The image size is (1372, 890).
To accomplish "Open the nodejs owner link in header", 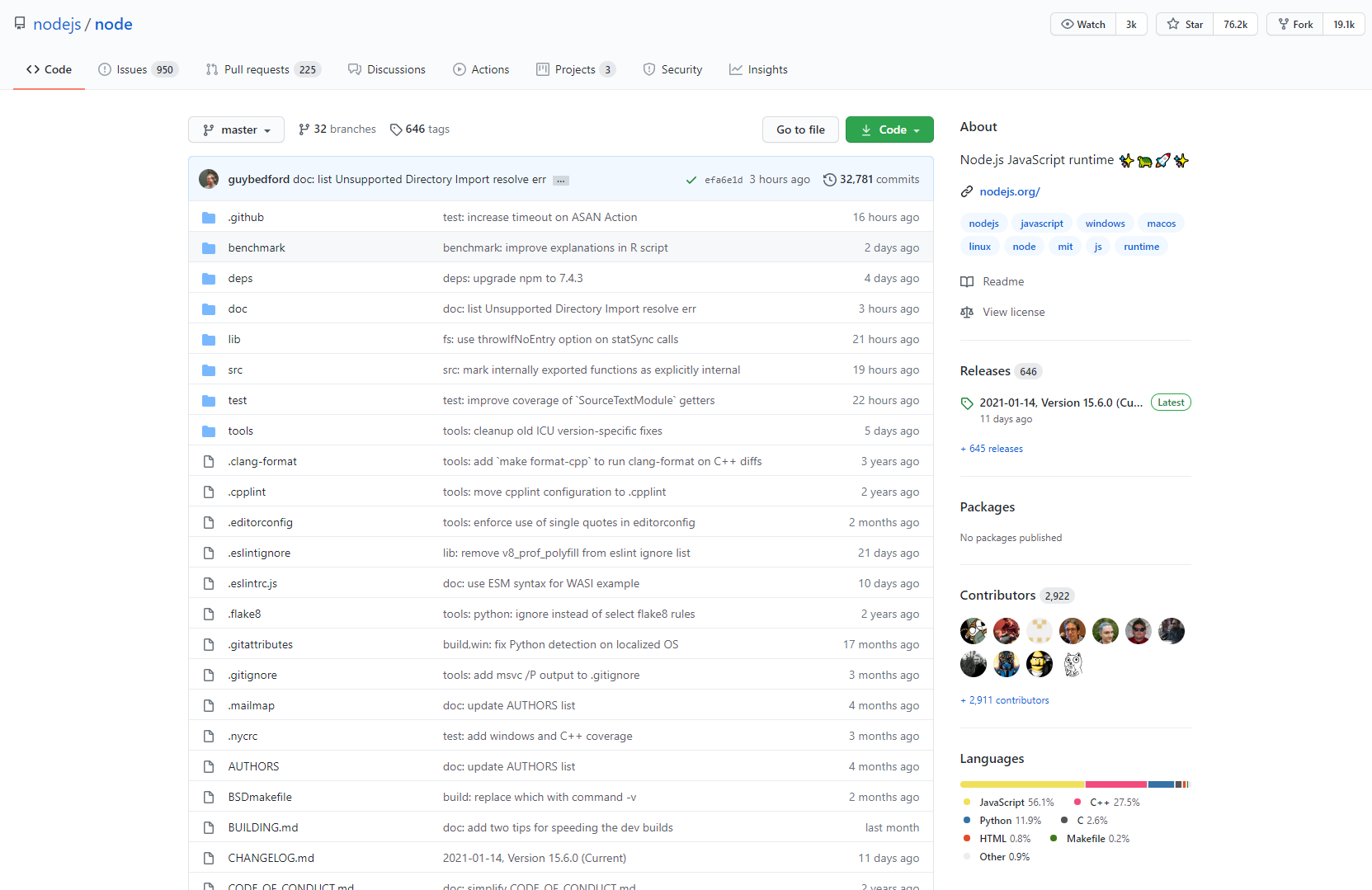I will click(x=57, y=24).
